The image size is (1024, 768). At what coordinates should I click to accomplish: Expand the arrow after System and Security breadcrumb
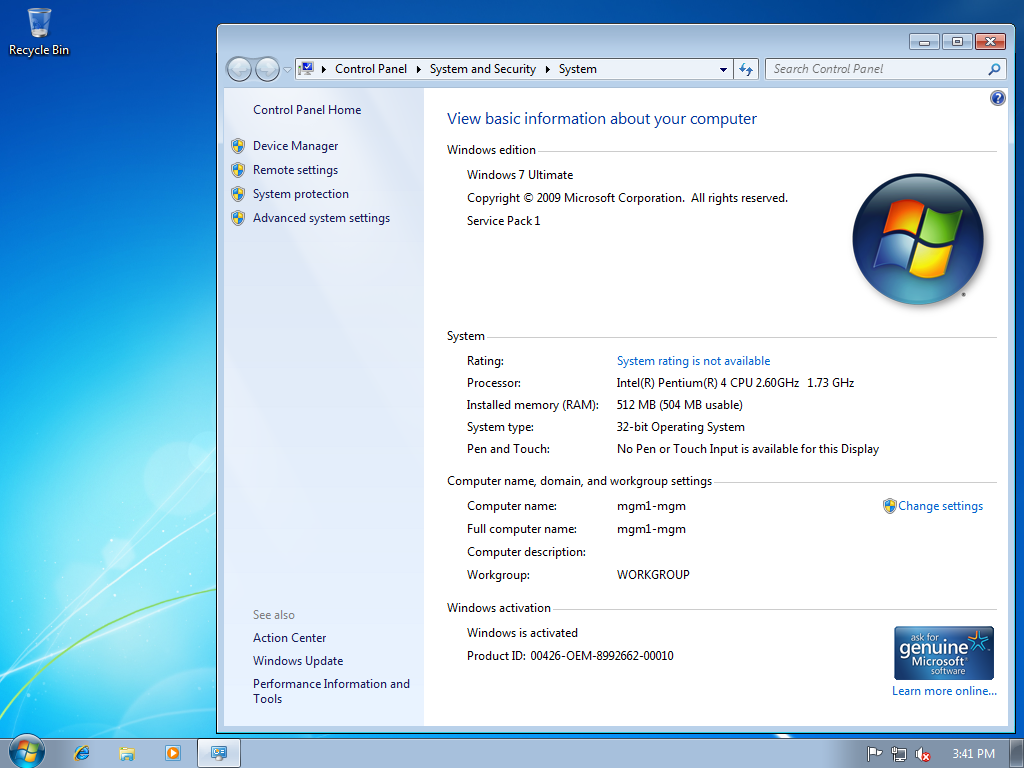click(545, 69)
